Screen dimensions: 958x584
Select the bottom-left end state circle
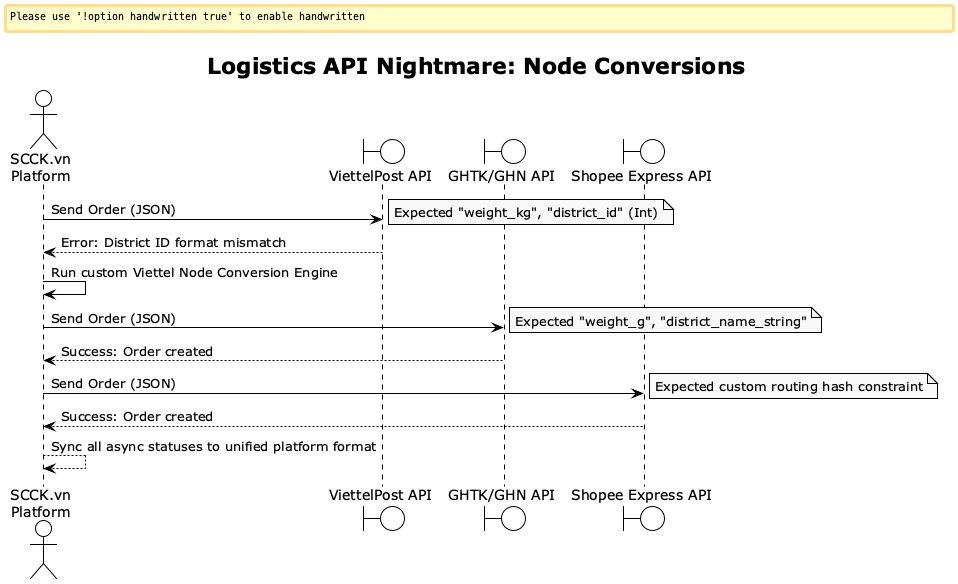click(x=43, y=528)
